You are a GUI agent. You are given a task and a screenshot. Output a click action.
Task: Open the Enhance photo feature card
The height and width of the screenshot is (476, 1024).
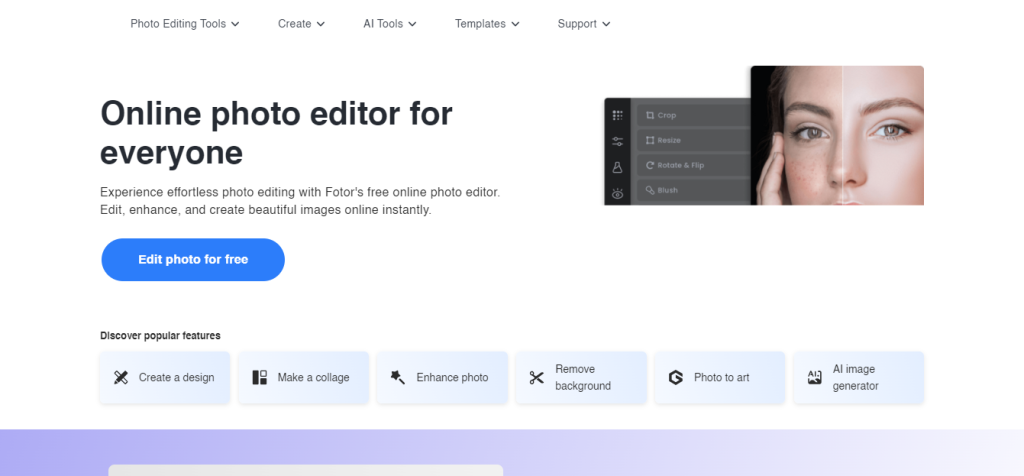[x=442, y=377]
